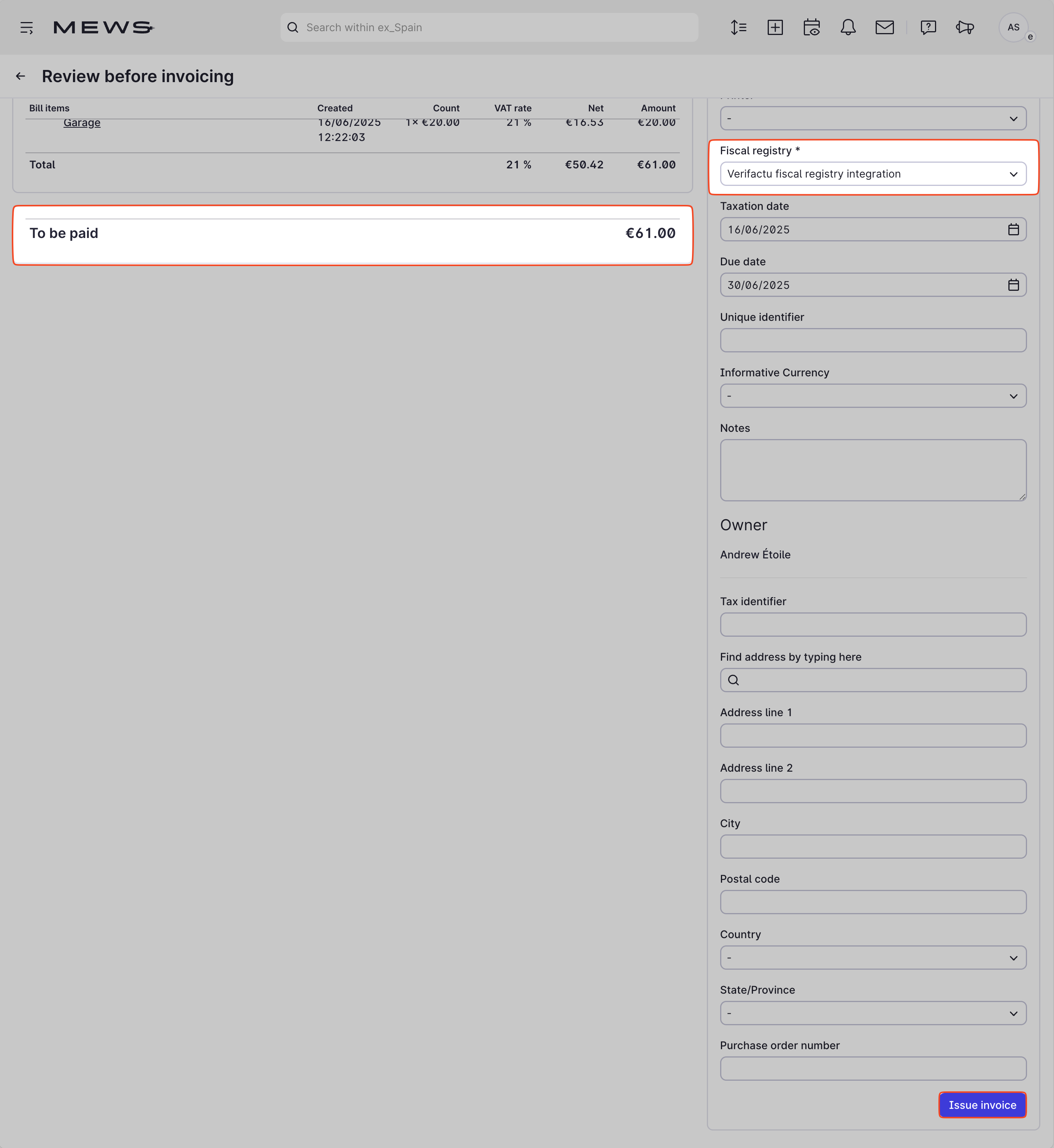Focus the Search within ex_Spain field

point(489,27)
